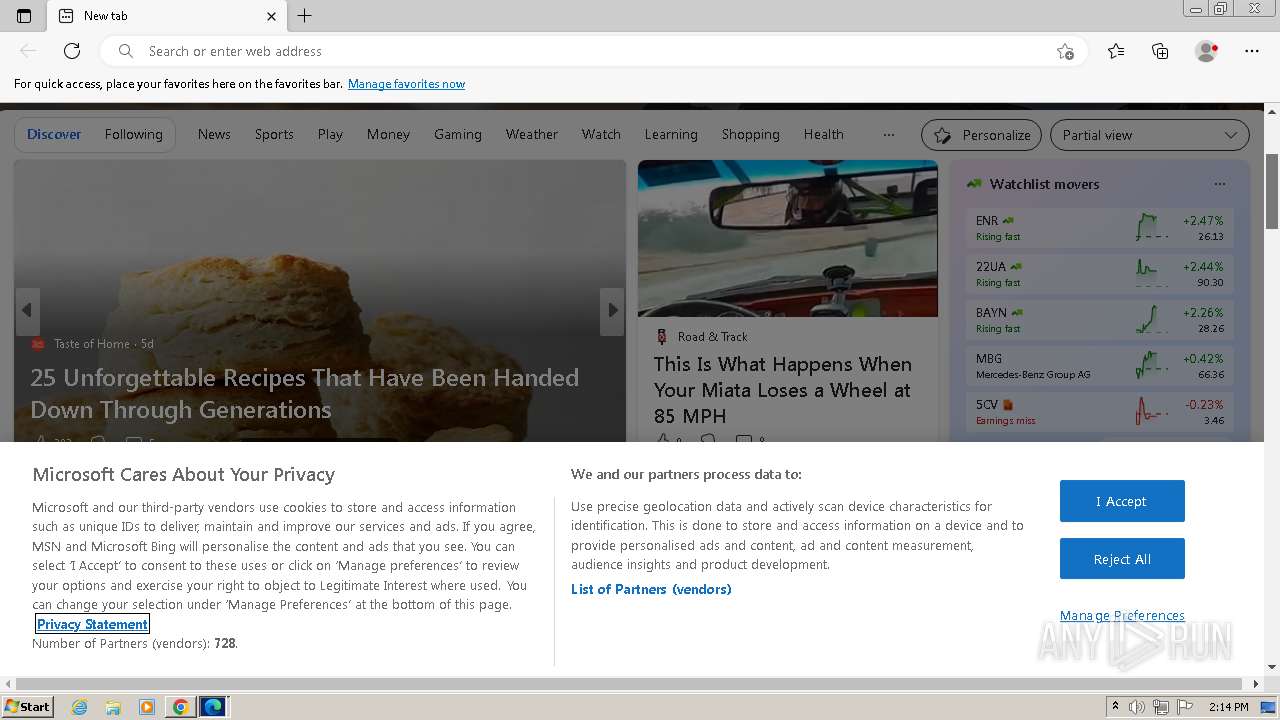Open Manage Preferences link
Viewport: 1280px width, 720px height.
[x=1122, y=615]
